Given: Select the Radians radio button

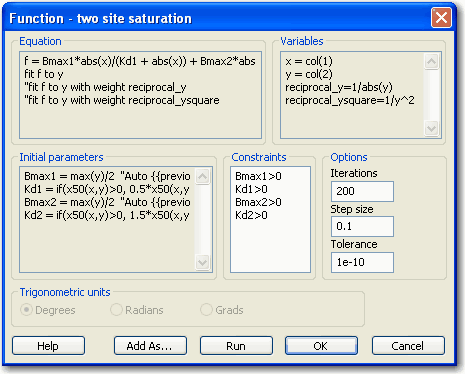Looking at the screenshot, I should pos(116,310).
